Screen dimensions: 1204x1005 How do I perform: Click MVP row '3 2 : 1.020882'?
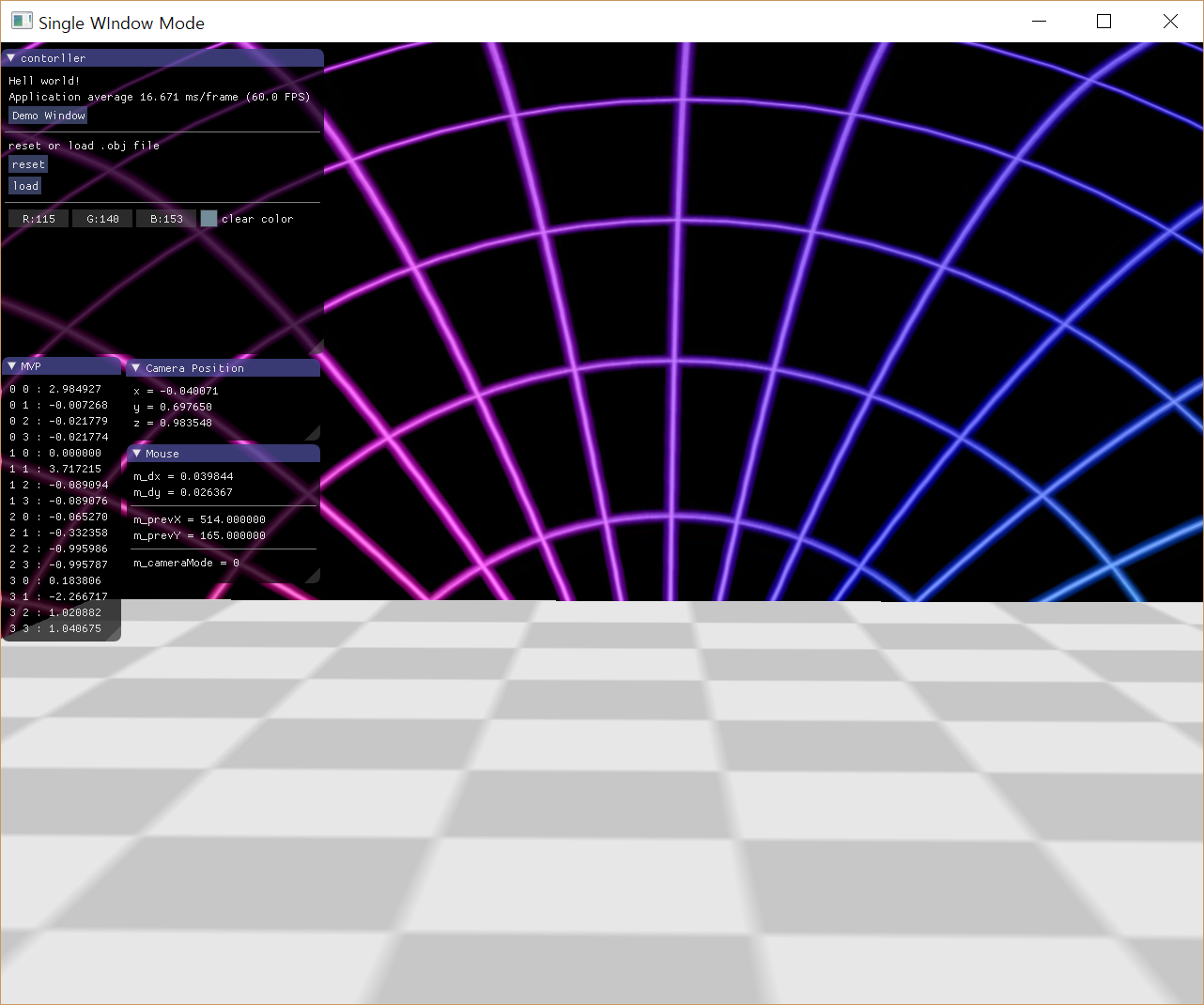tap(55, 612)
